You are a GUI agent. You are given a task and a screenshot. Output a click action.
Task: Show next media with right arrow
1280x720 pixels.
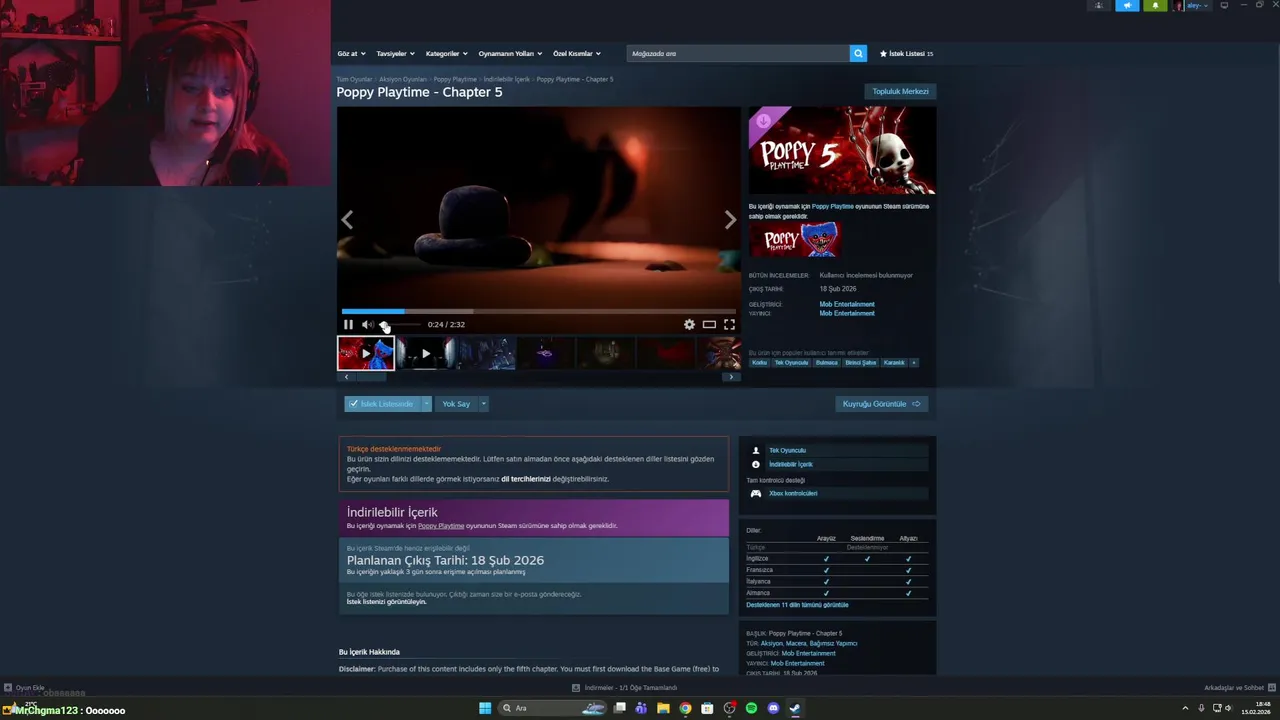coord(730,220)
